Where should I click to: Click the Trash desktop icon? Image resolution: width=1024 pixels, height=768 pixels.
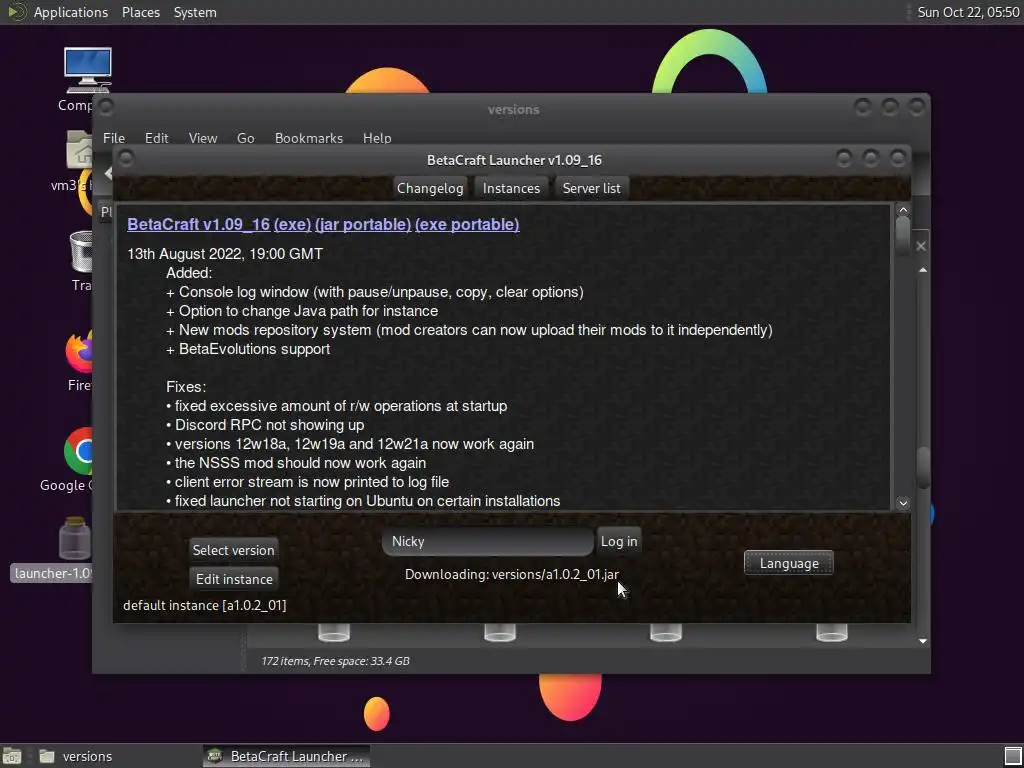[81, 251]
